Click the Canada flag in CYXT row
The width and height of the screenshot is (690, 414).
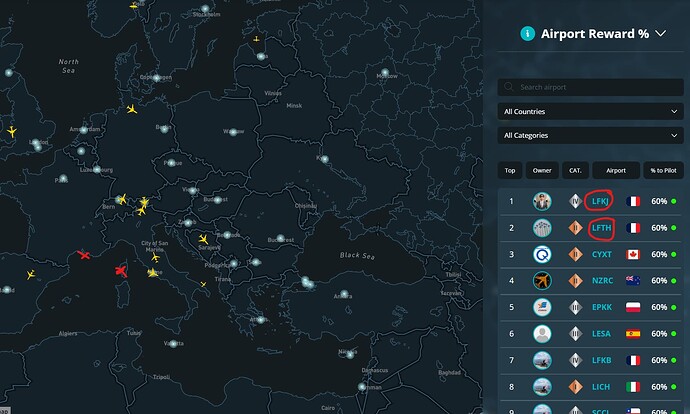pyautogui.click(x=632, y=255)
